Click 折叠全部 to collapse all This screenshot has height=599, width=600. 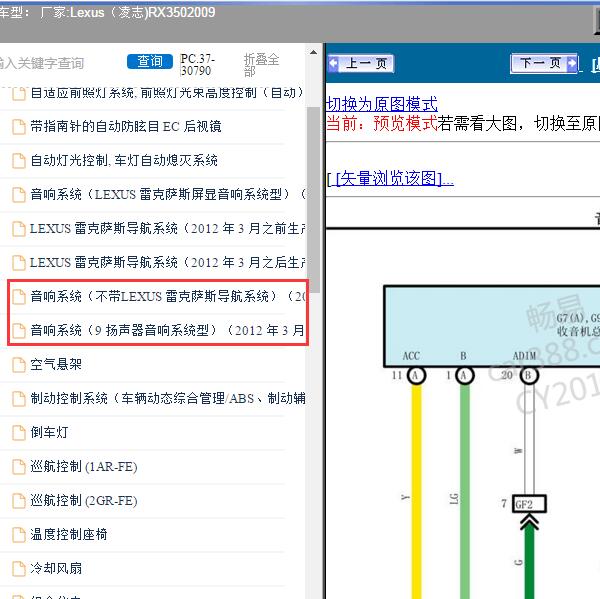[x=261, y=65]
